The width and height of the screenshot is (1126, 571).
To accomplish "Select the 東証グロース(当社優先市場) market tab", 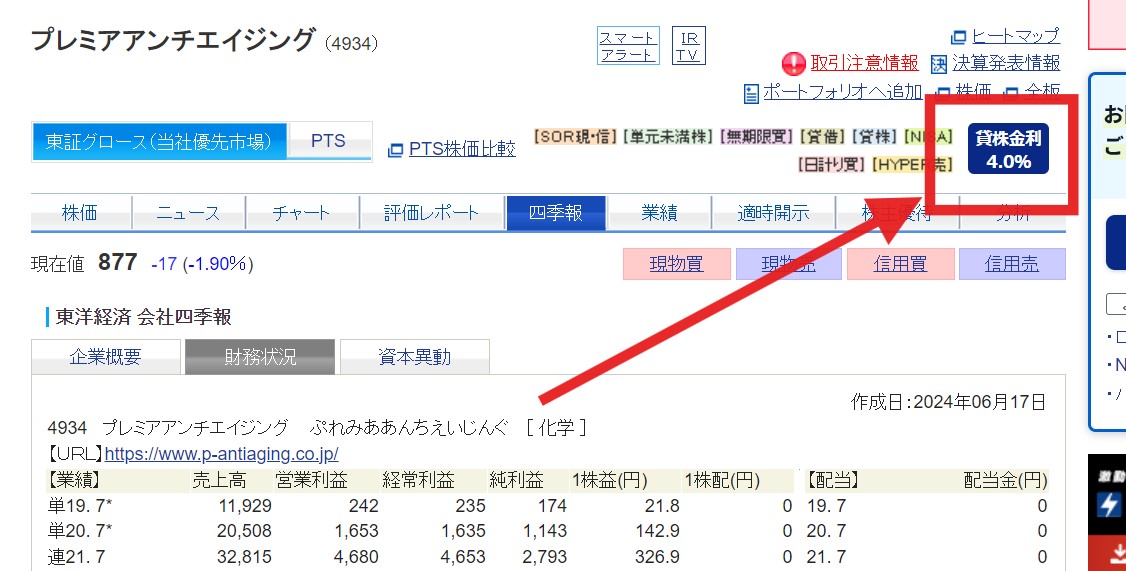I will (x=159, y=141).
